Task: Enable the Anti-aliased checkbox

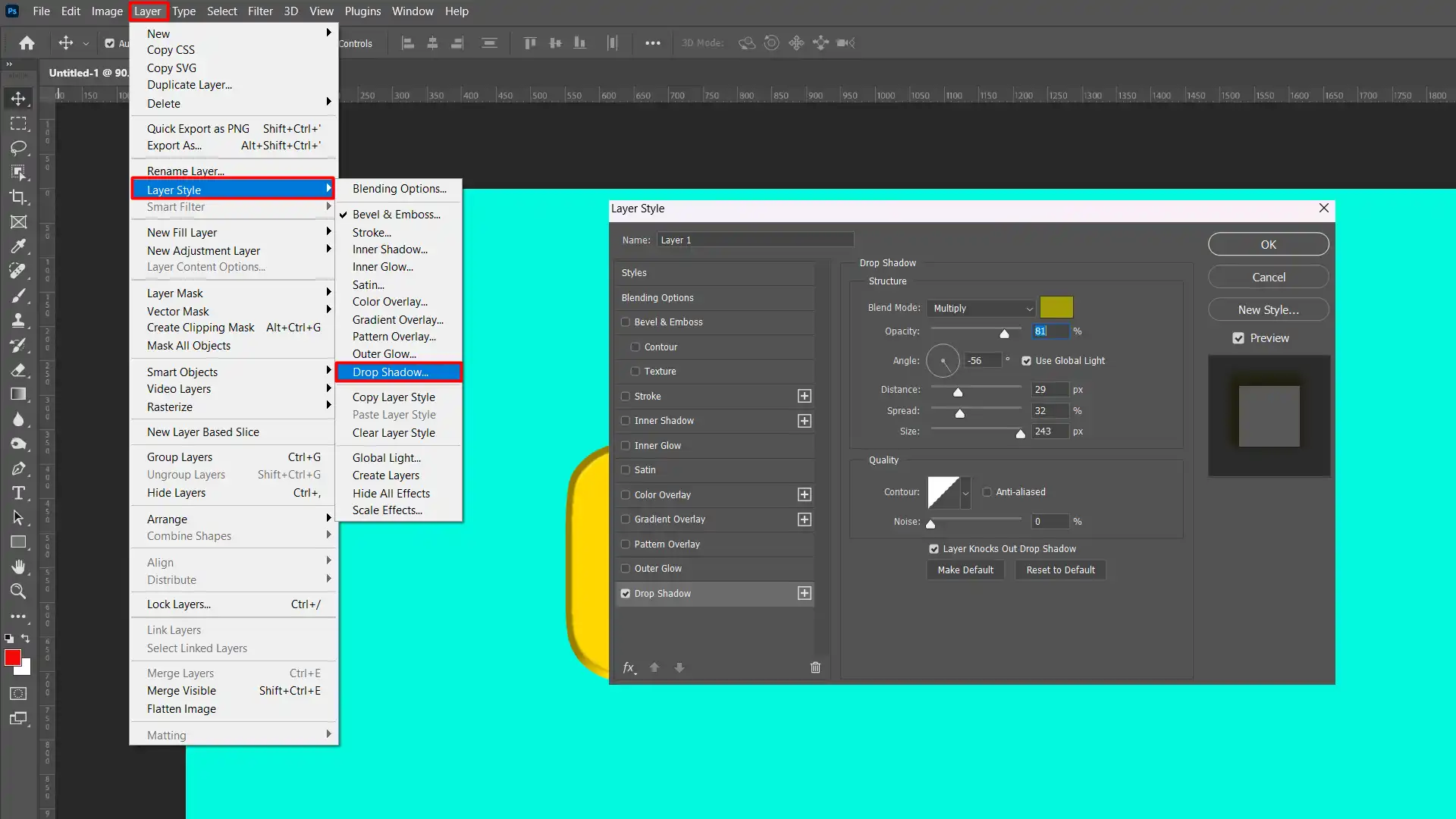Action: click(987, 492)
